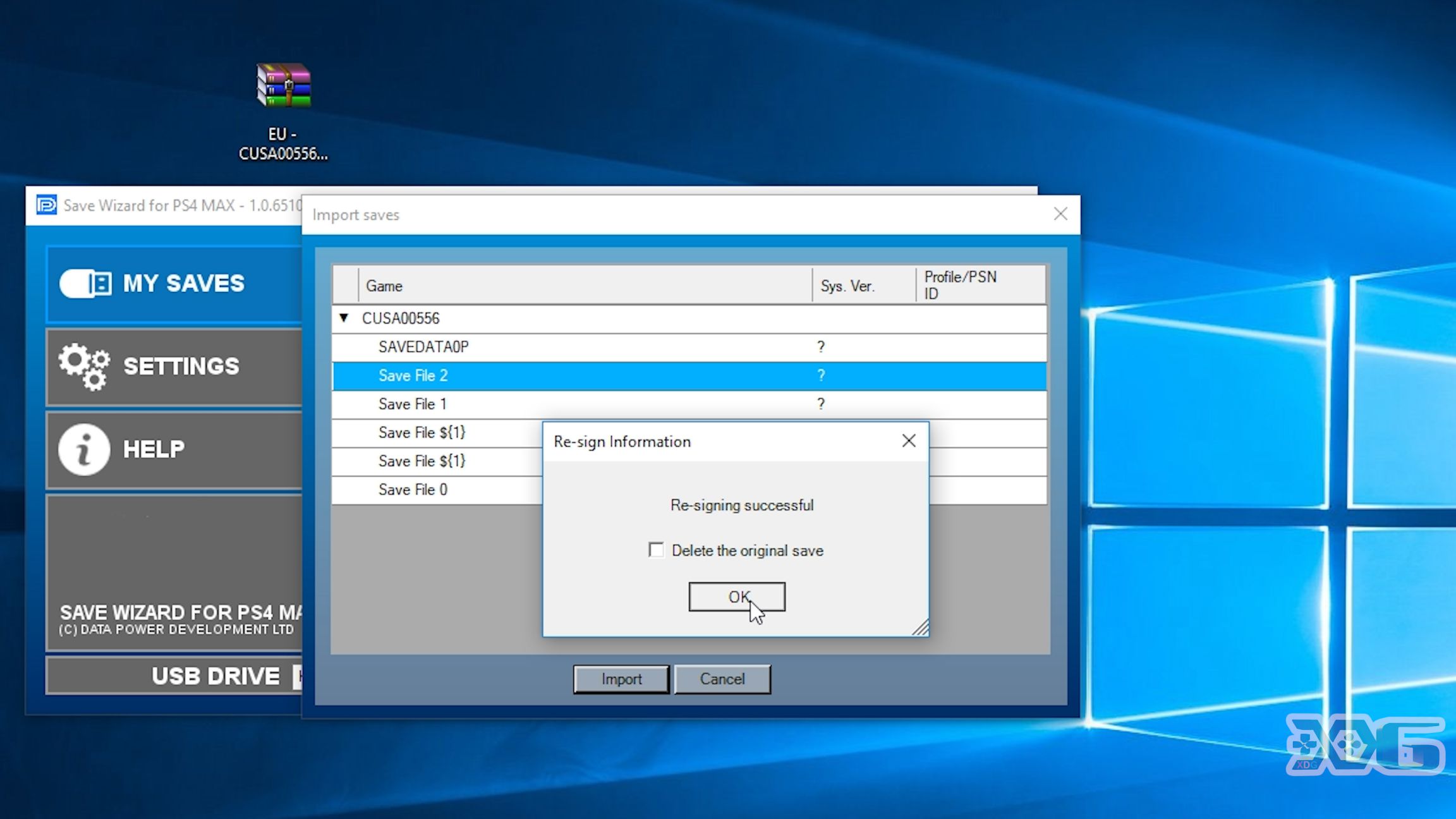Screen dimensions: 1456x819
Task: Click the Sys. Ver. column header
Action: [864, 286]
